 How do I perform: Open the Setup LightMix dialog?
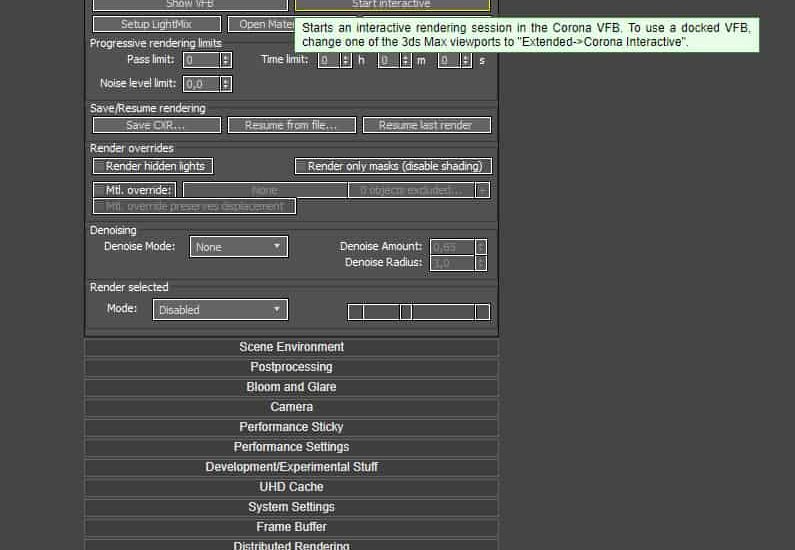pos(155,24)
